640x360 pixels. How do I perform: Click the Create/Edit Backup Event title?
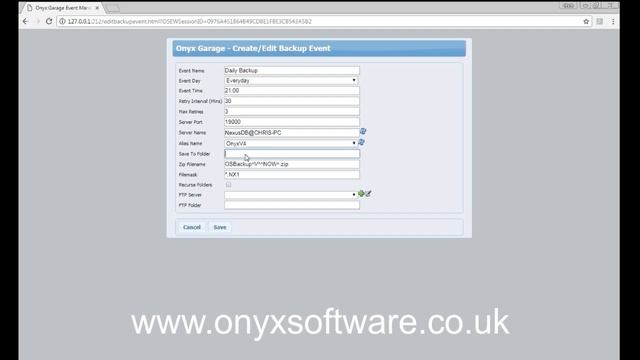click(x=253, y=48)
